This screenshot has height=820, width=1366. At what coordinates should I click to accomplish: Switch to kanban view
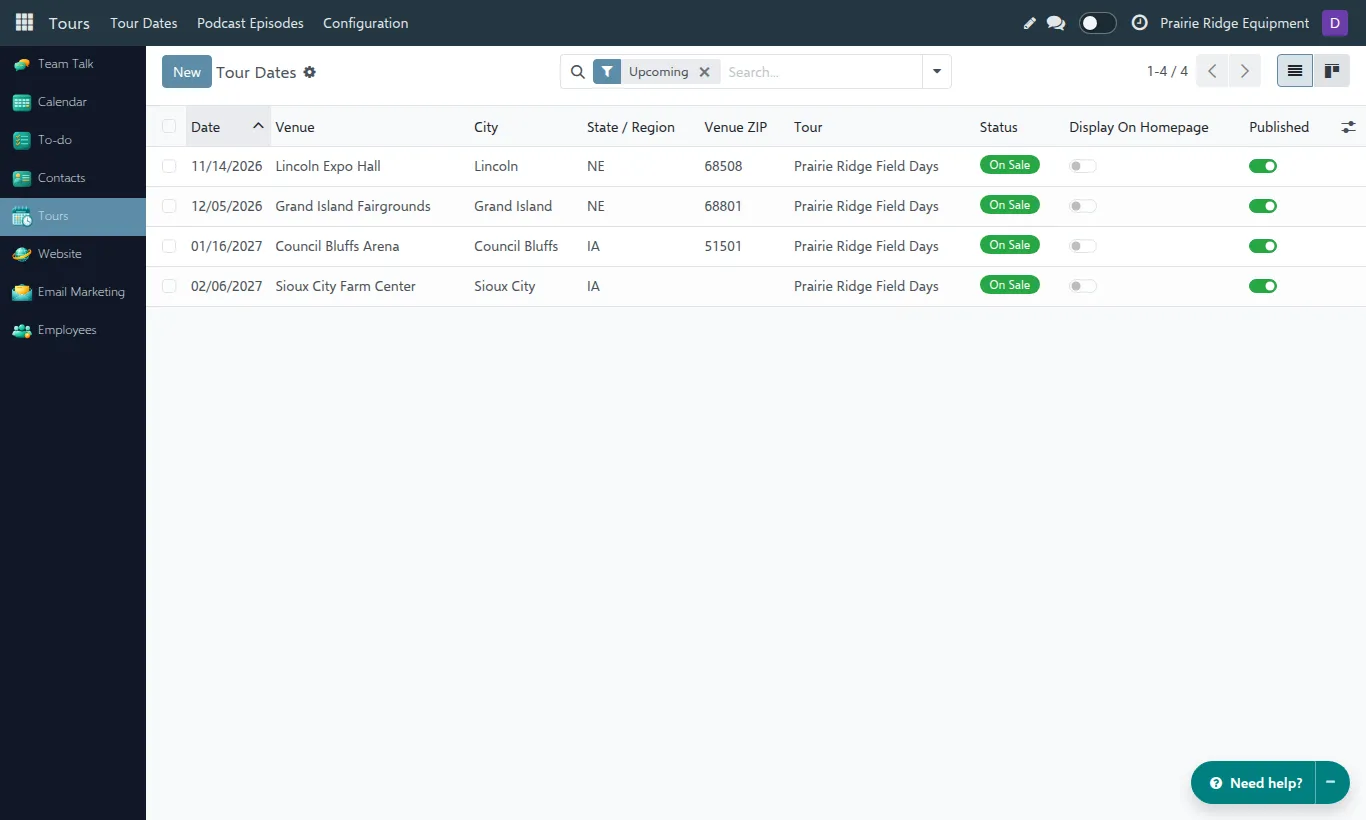1331,71
